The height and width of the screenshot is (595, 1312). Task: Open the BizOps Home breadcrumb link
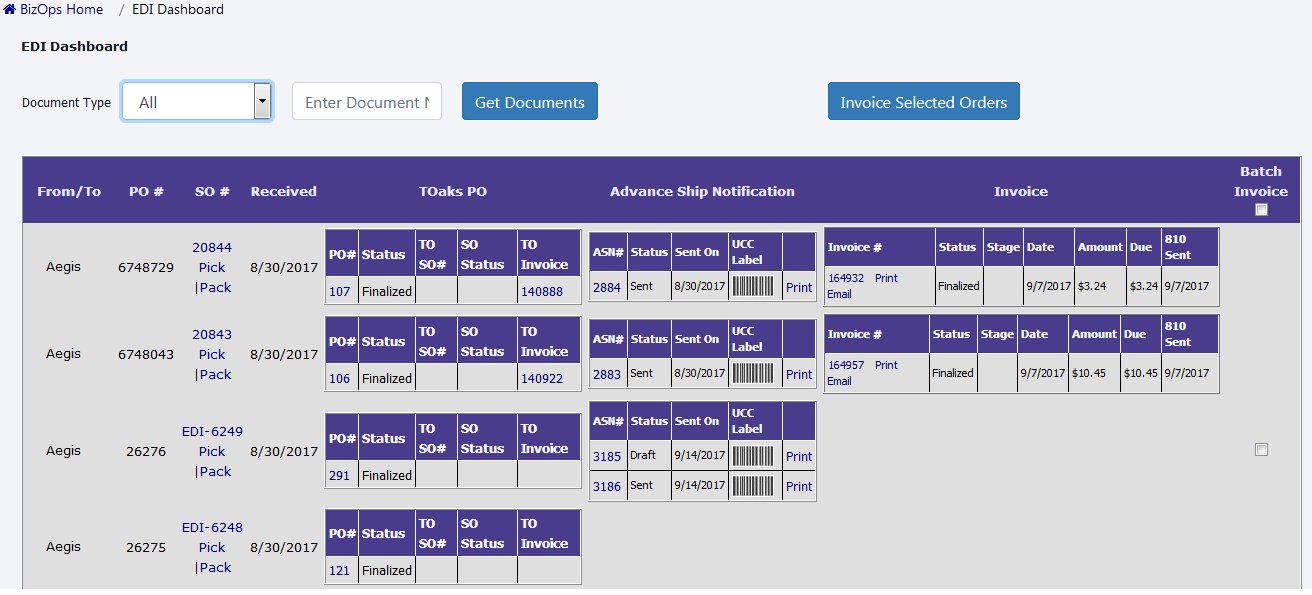pos(61,10)
